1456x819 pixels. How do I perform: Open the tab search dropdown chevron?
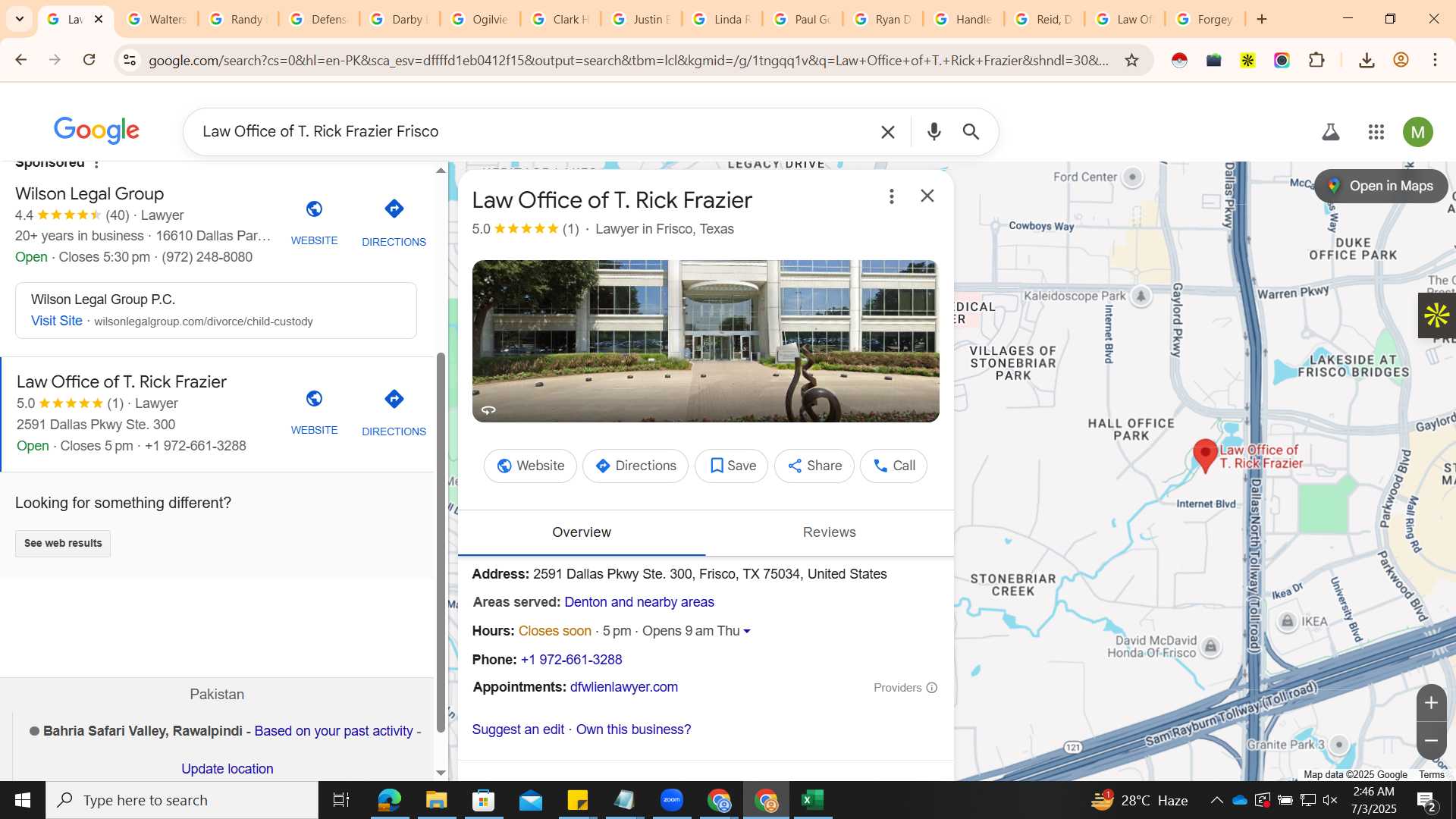click(x=19, y=19)
